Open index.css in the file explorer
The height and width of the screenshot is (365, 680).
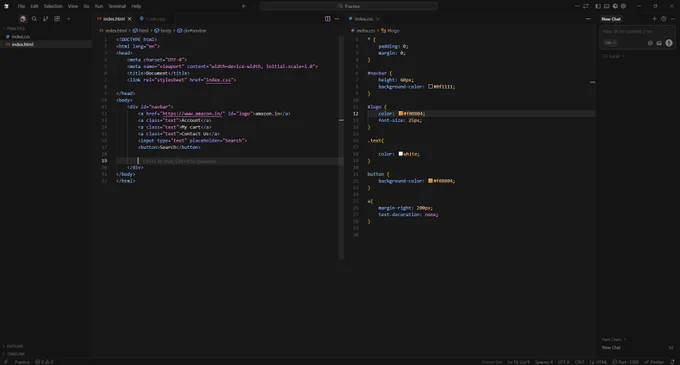click(20, 36)
